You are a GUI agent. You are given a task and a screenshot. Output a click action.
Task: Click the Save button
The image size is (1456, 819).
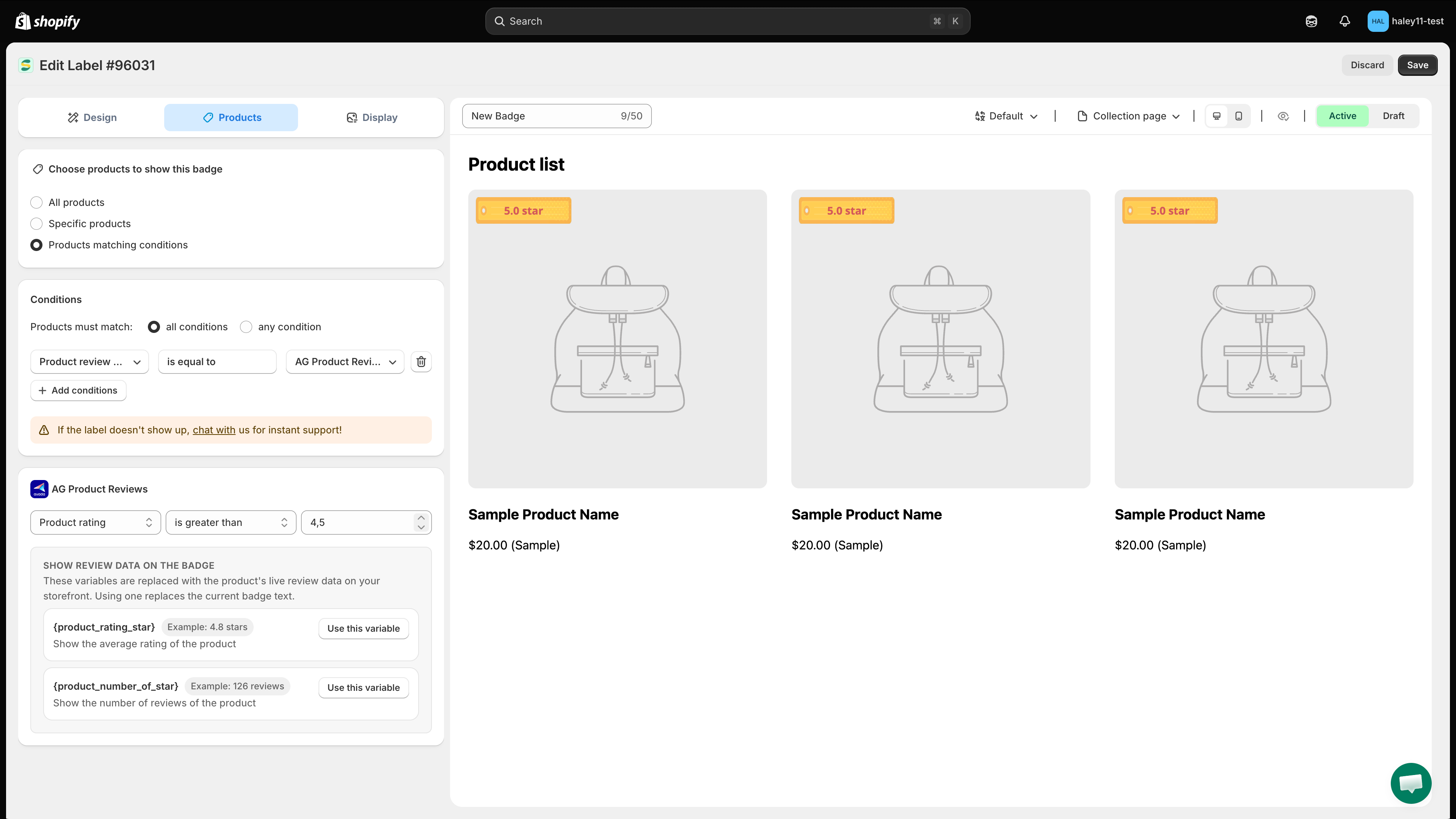point(1418,65)
